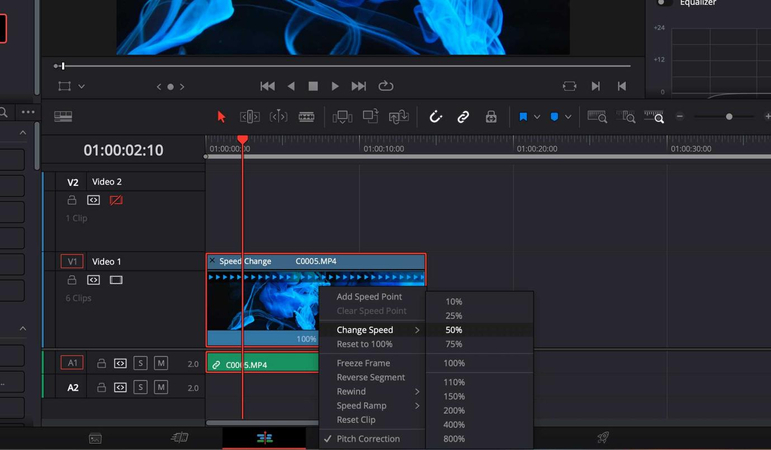Select the Selection Mode arrow tool
Screen dimensions: 771x450
click(x=221, y=117)
